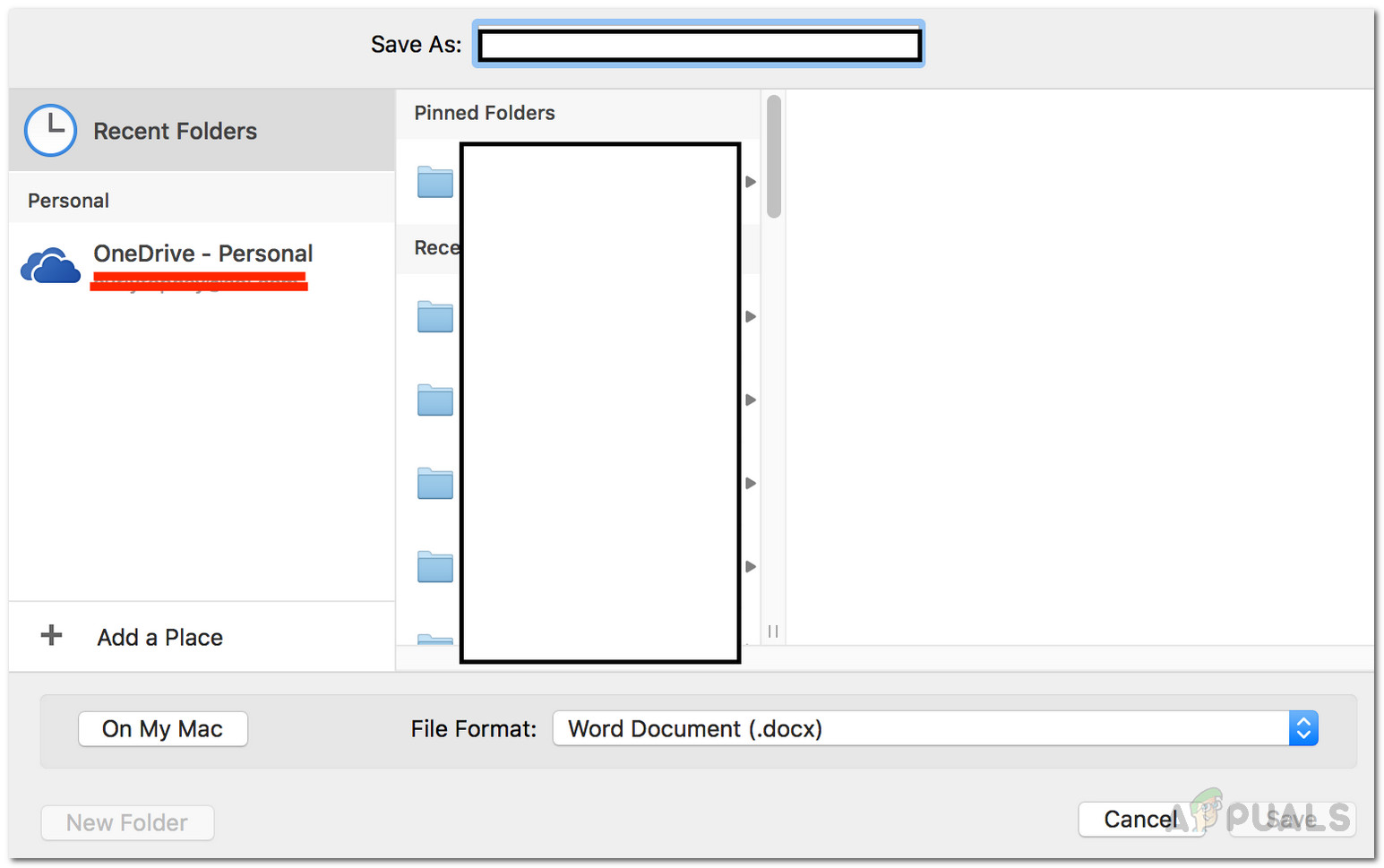Select the first folder icon under Recent

click(x=435, y=316)
